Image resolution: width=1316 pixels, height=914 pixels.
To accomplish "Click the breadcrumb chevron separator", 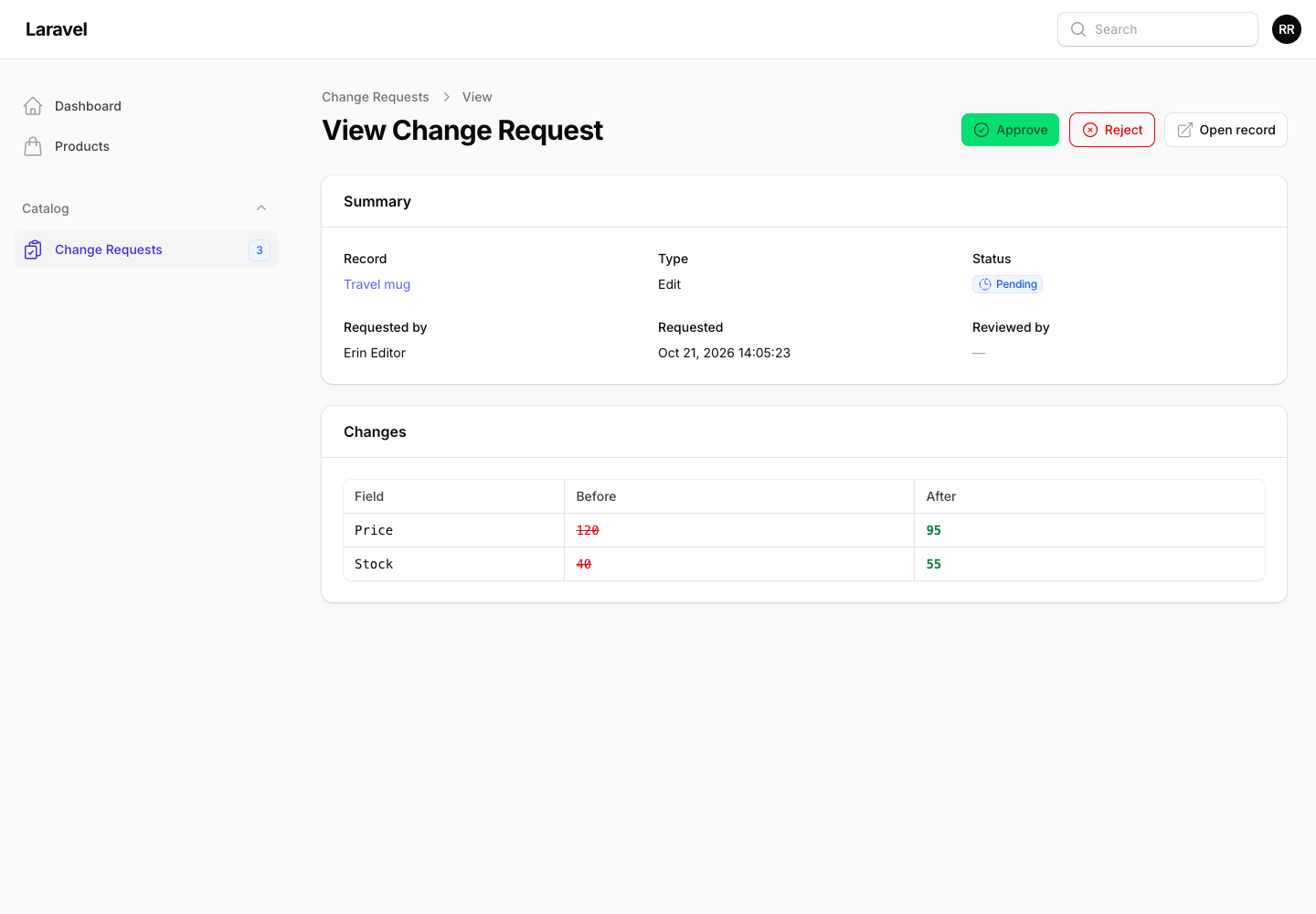I will (x=447, y=97).
